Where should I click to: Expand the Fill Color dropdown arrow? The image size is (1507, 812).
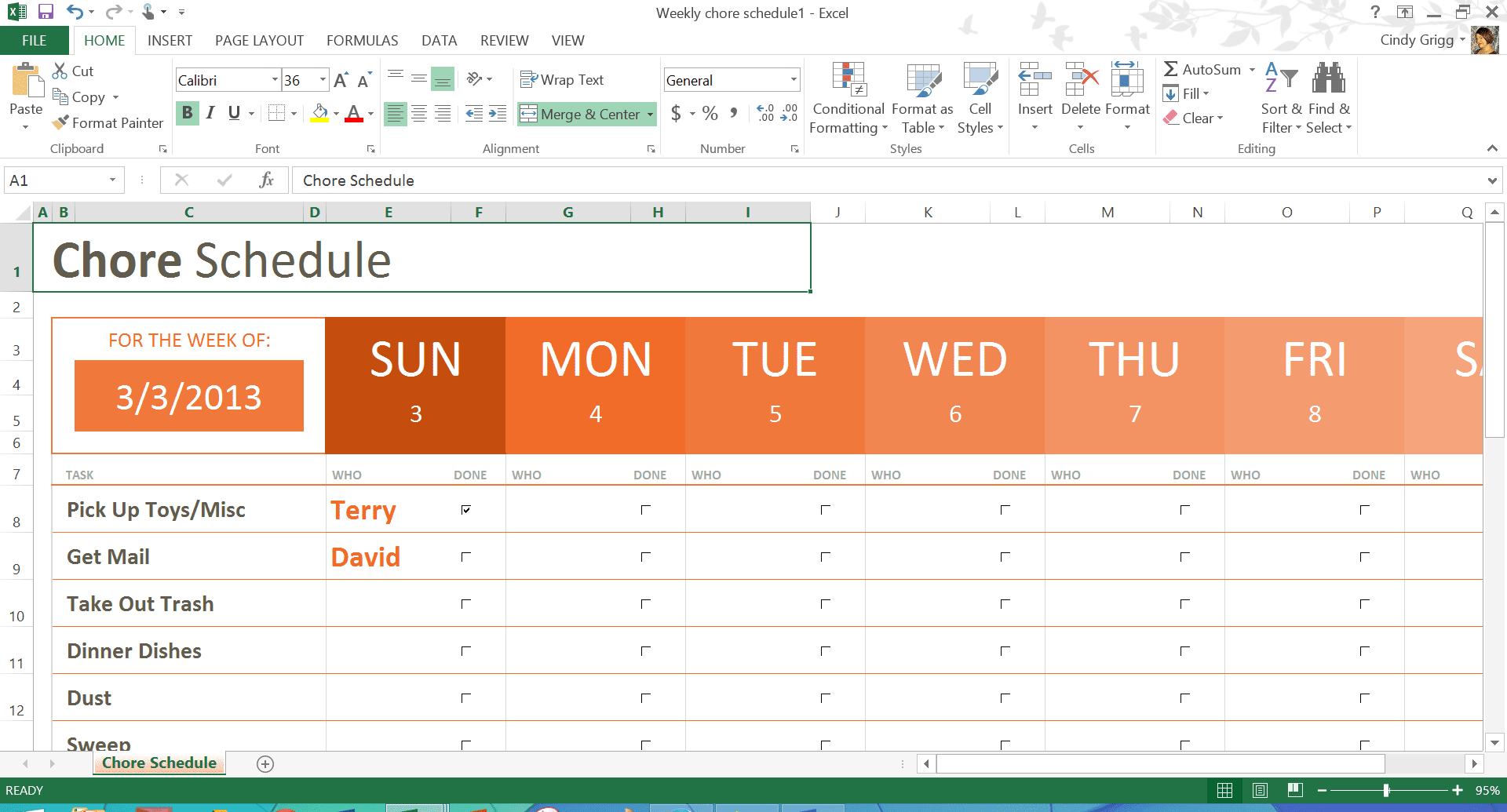tap(336, 113)
